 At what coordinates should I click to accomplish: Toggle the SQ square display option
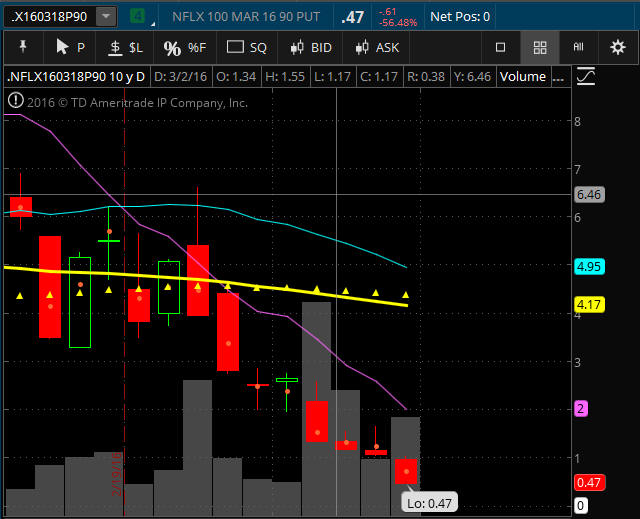[x=246, y=47]
